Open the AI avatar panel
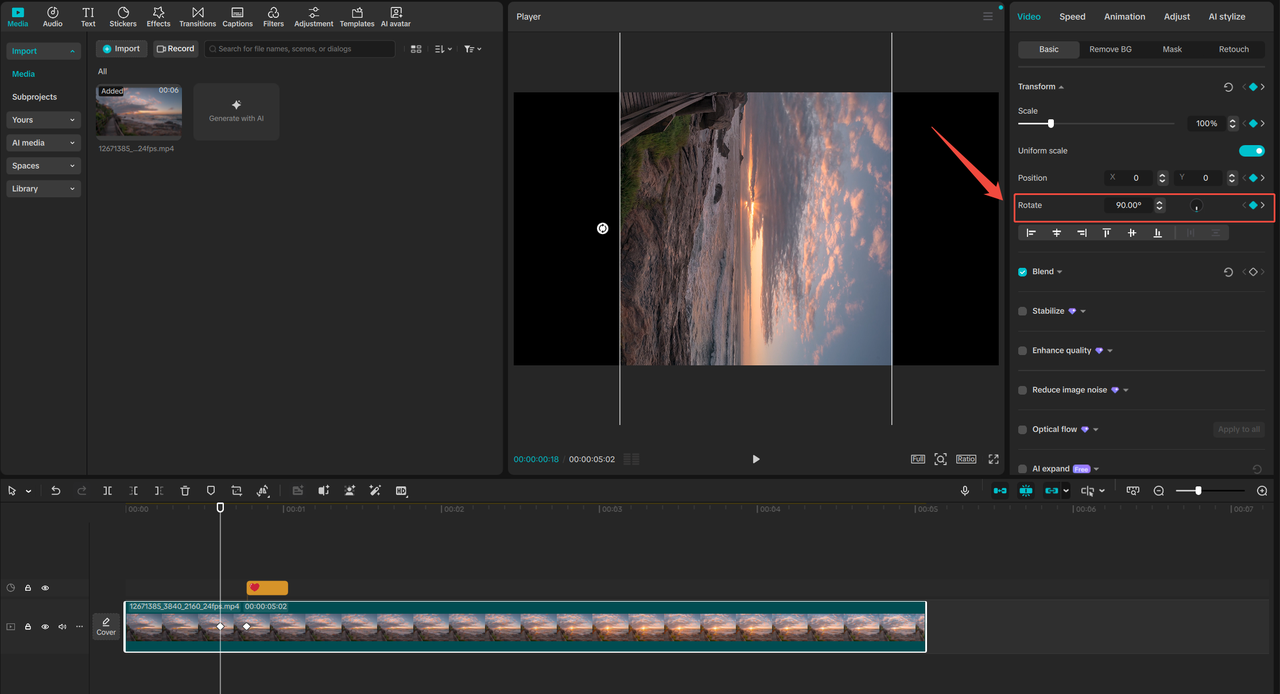 394,15
